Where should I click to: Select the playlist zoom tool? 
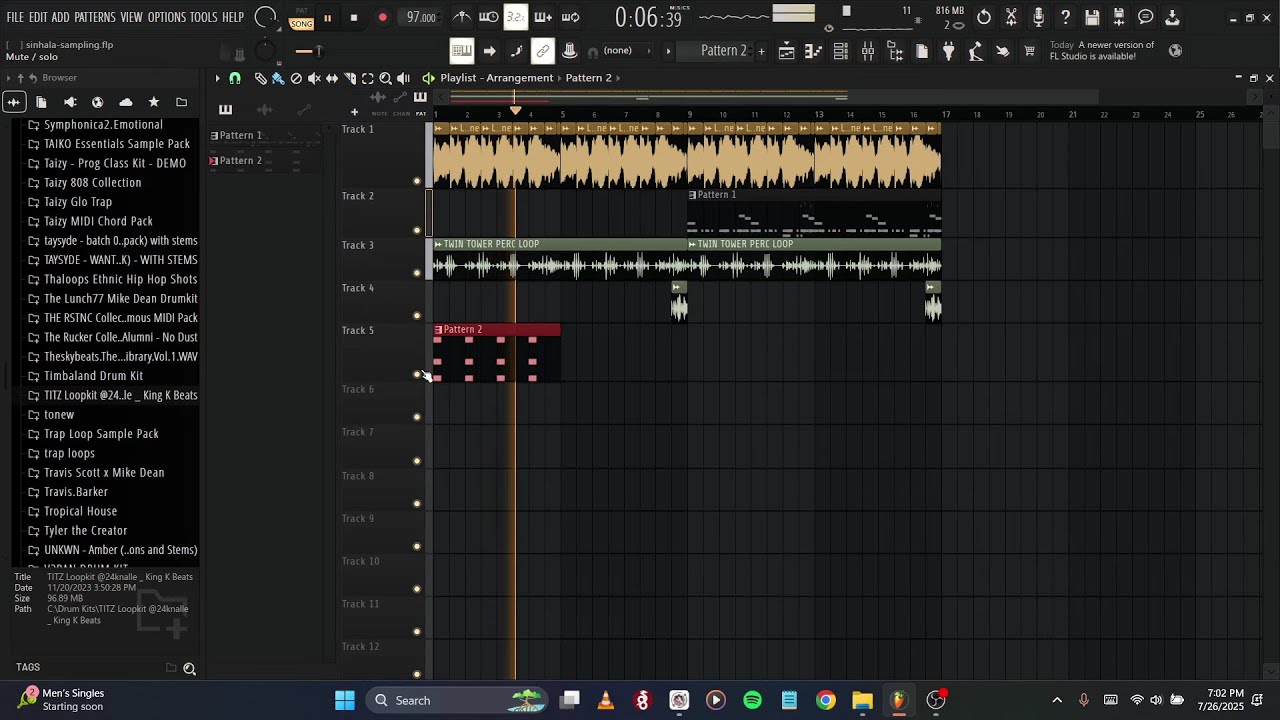pyautogui.click(x=386, y=78)
